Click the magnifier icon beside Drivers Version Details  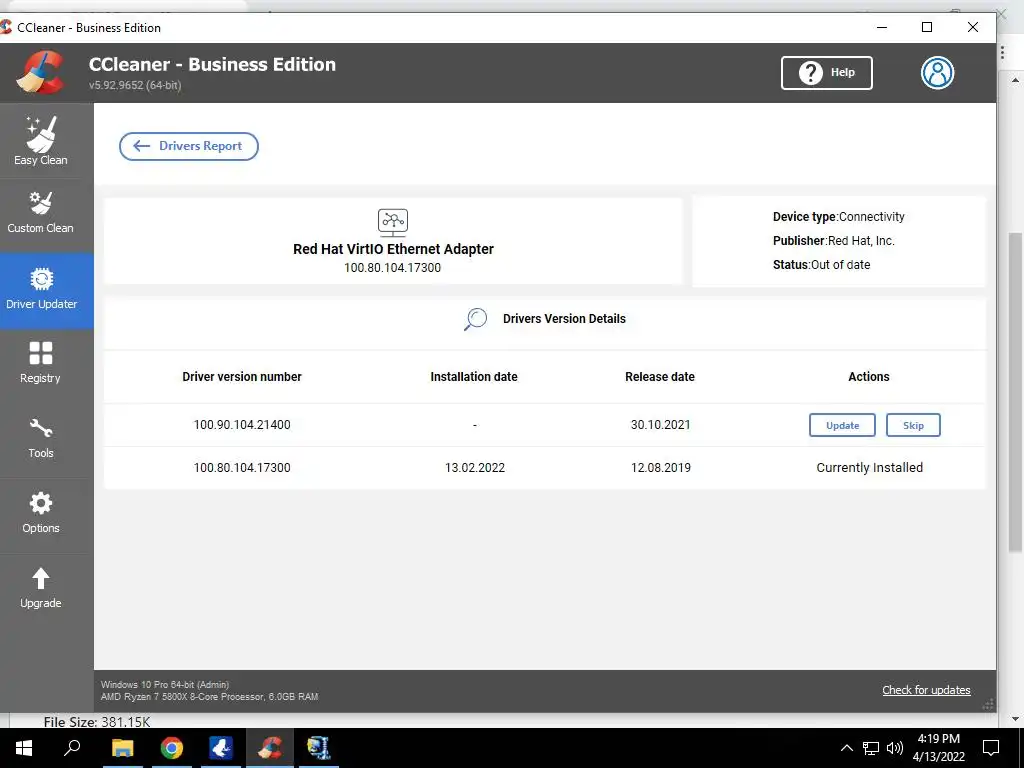pos(475,319)
